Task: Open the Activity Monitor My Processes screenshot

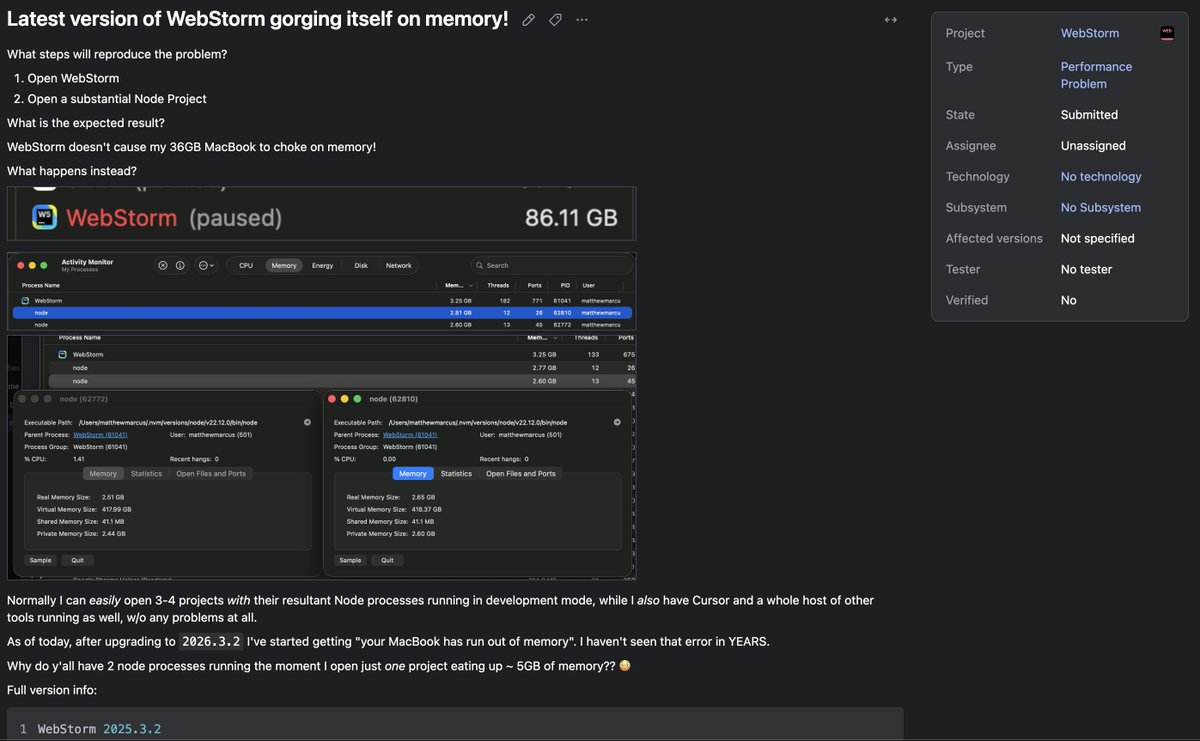Action: tap(322, 293)
